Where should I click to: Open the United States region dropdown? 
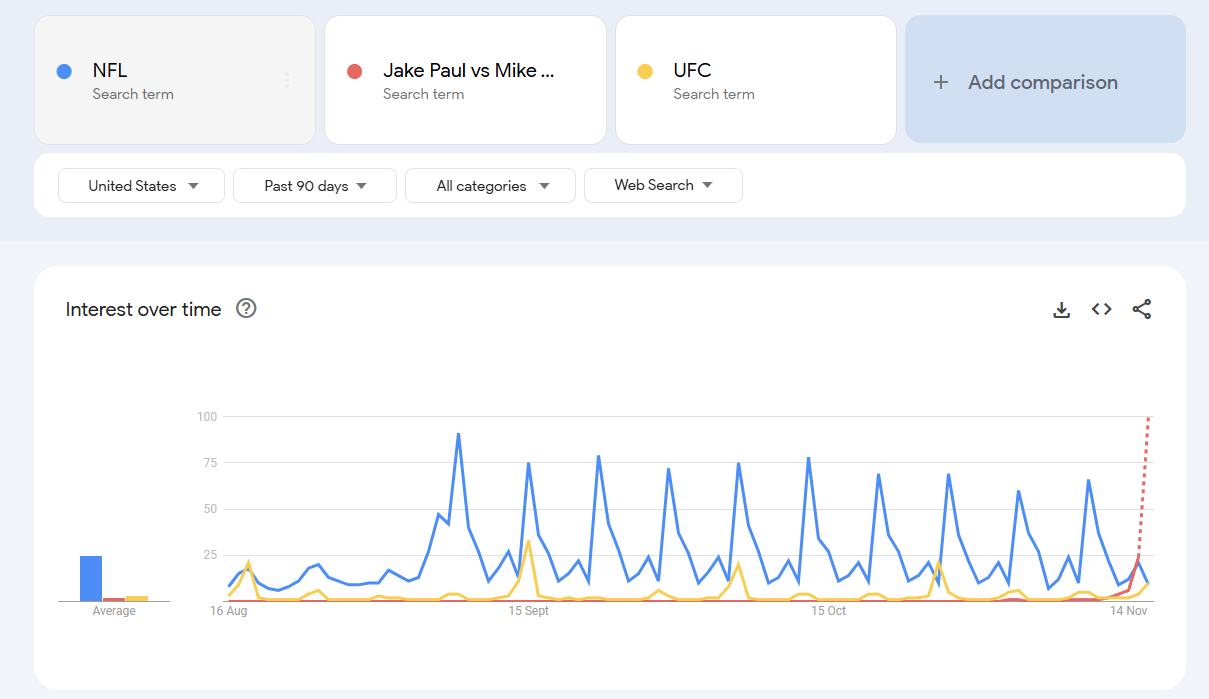pos(141,185)
